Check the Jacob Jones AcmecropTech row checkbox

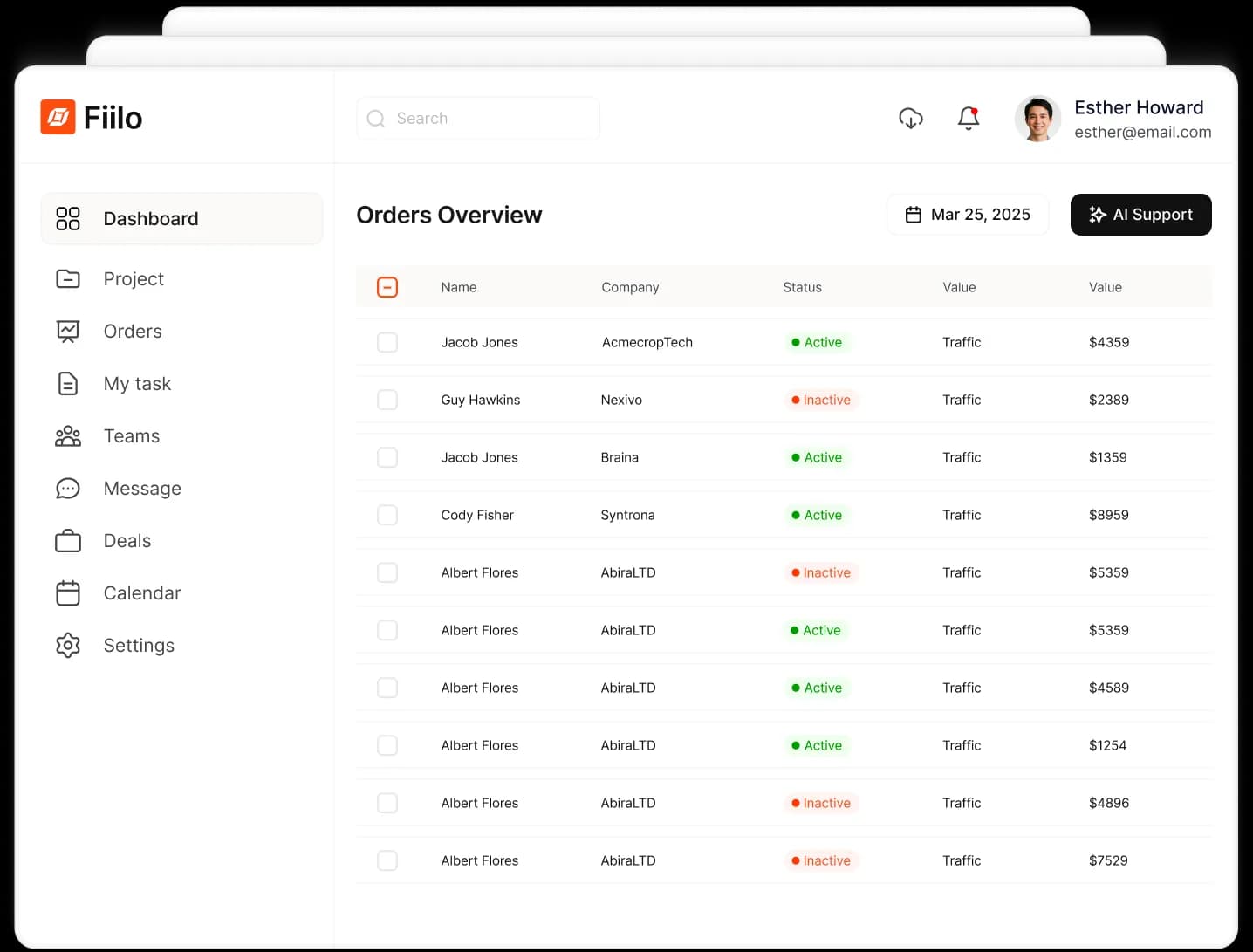(387, 342)
